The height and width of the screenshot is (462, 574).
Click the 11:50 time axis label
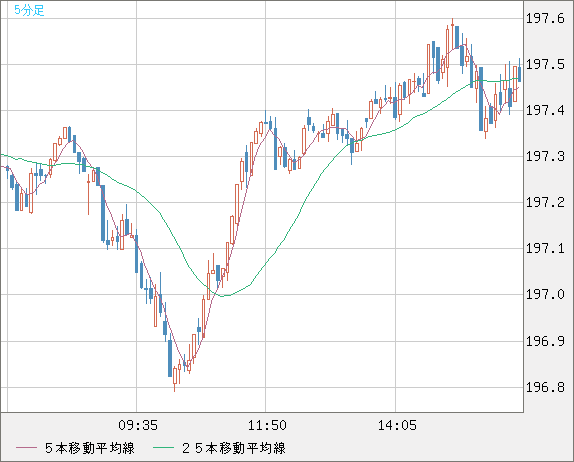pos(267,425)
